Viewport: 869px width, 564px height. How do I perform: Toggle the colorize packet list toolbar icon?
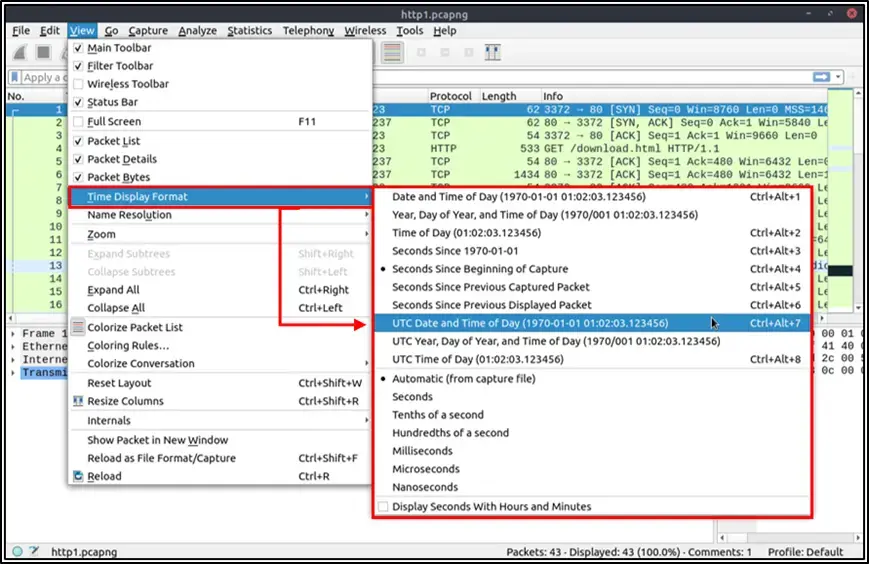tap(392, 53)
